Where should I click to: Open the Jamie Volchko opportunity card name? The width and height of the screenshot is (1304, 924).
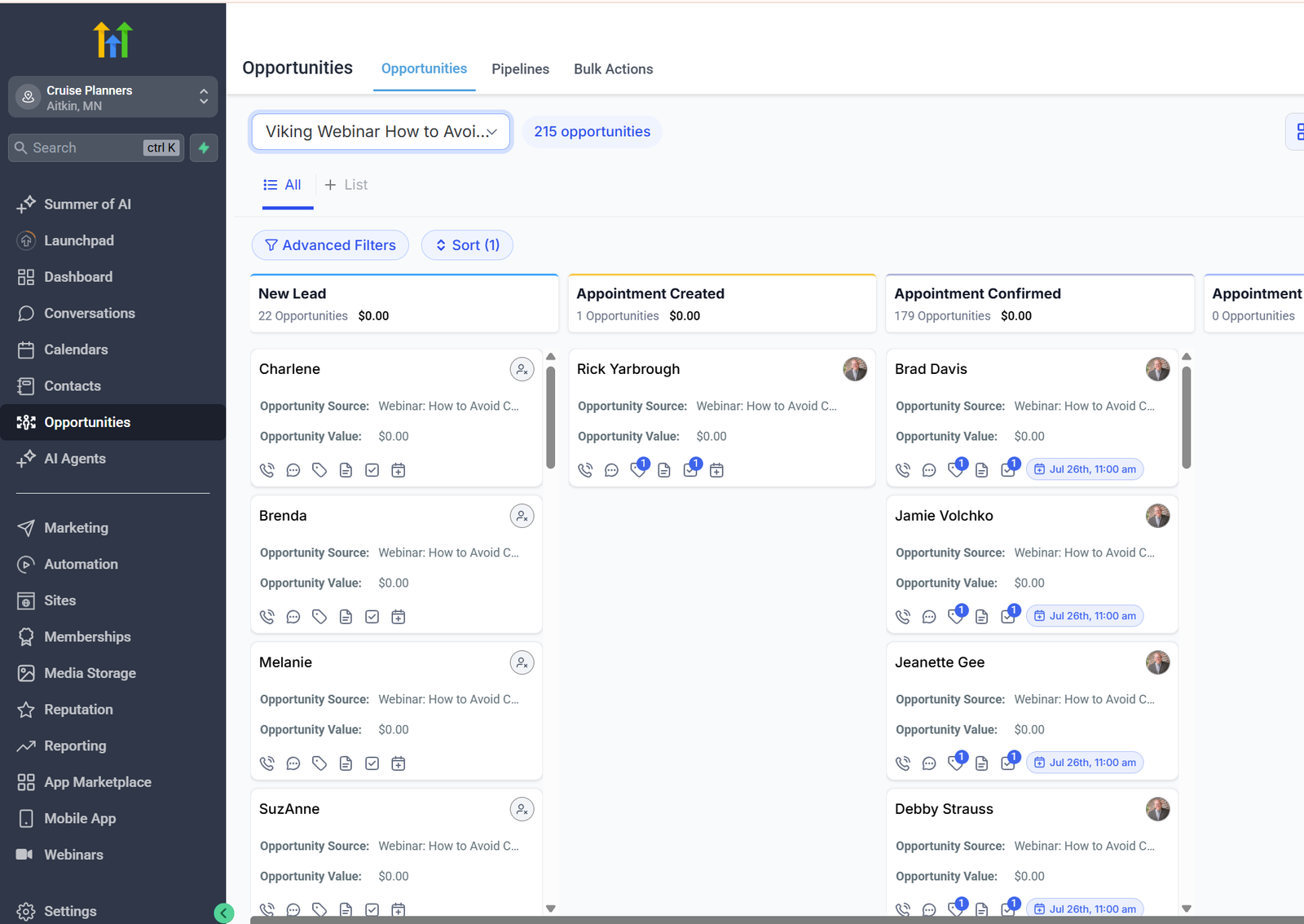coord(944,516)
